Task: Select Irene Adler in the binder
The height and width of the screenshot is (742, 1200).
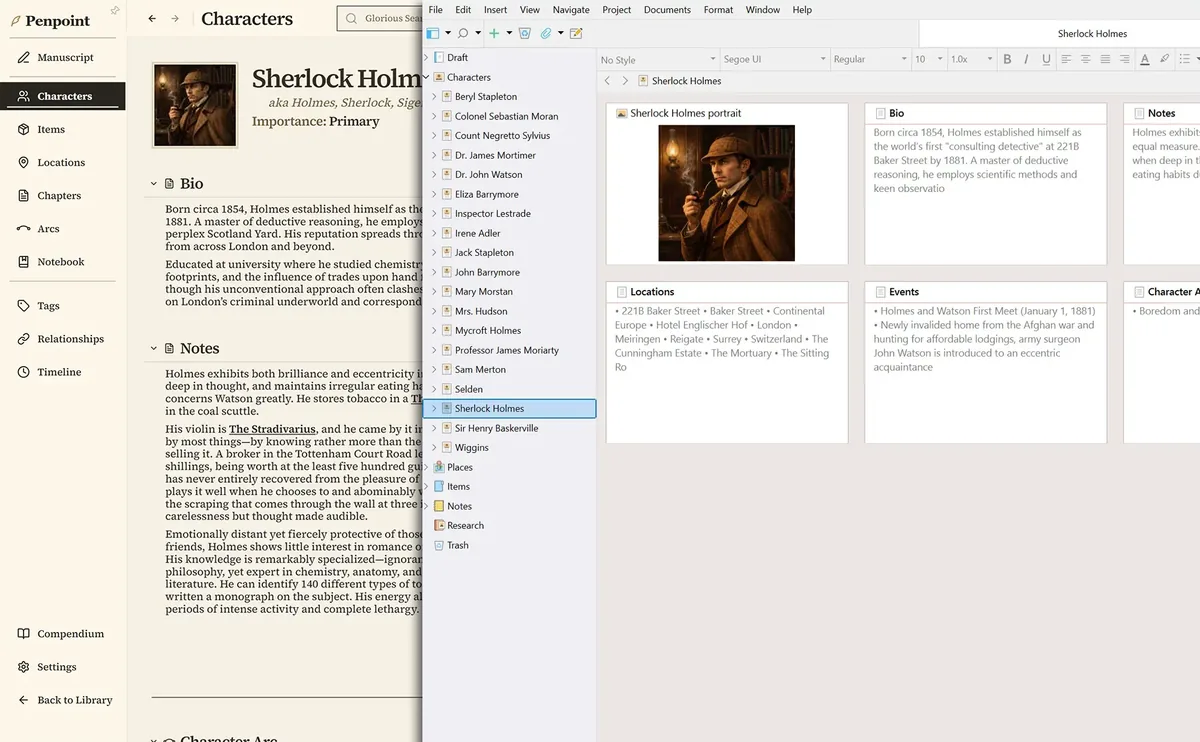Action: click(477, 233)
